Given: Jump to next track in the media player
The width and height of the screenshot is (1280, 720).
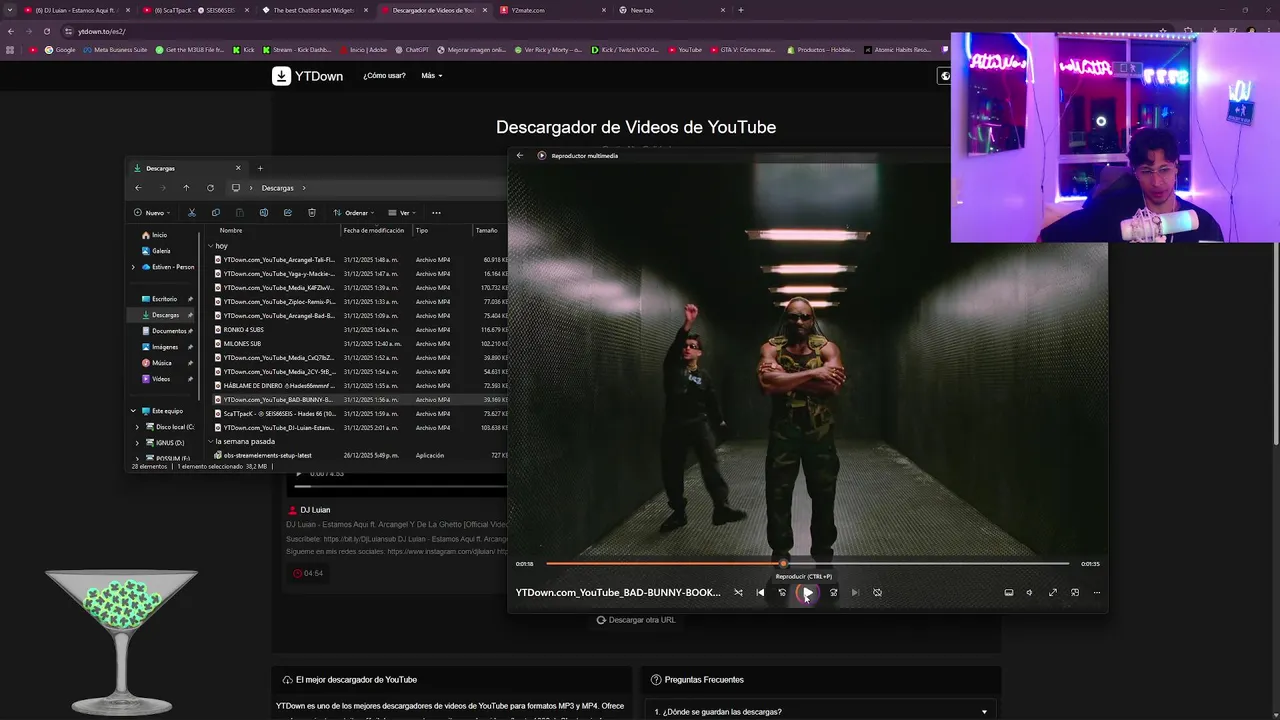Looking at the screenshot, I should pyautogui.click(x=855, y=592).
